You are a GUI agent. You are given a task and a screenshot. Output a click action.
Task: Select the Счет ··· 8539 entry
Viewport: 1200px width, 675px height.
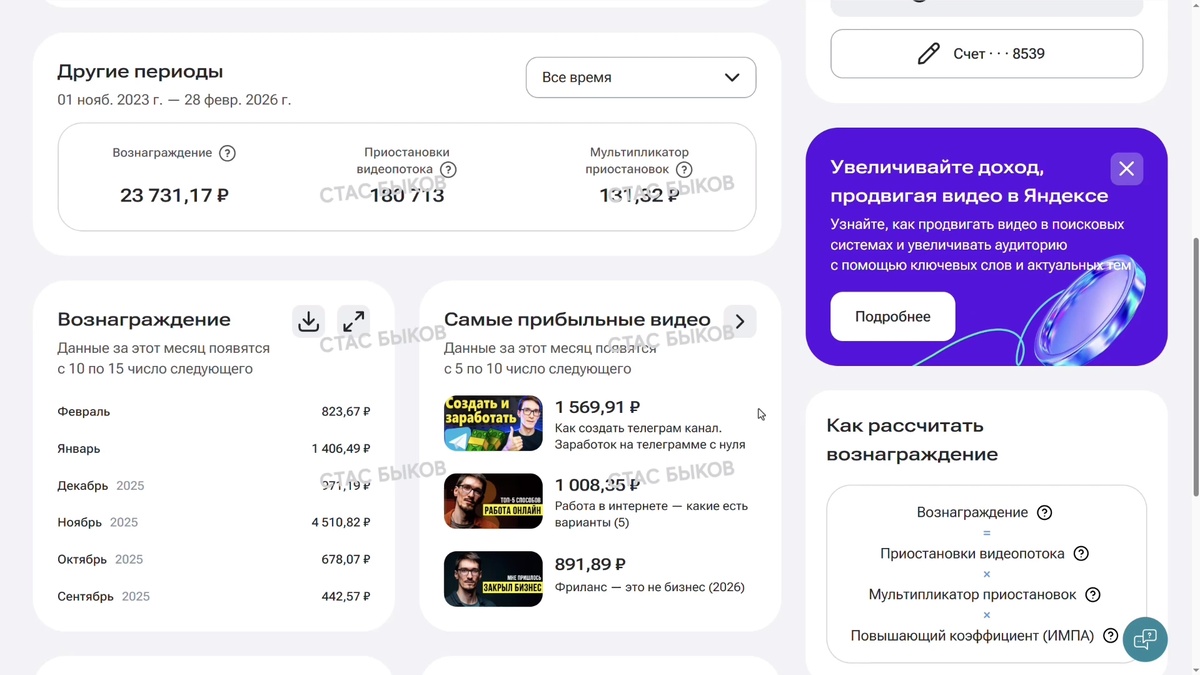click(x=986, y=53)
